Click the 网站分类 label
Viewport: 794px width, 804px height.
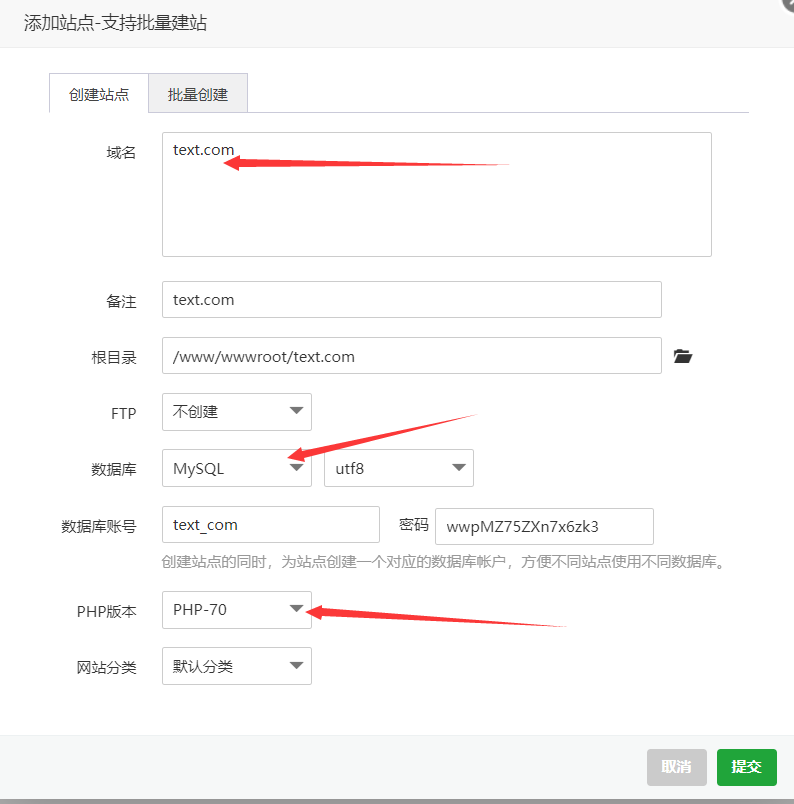click(106, 667)
